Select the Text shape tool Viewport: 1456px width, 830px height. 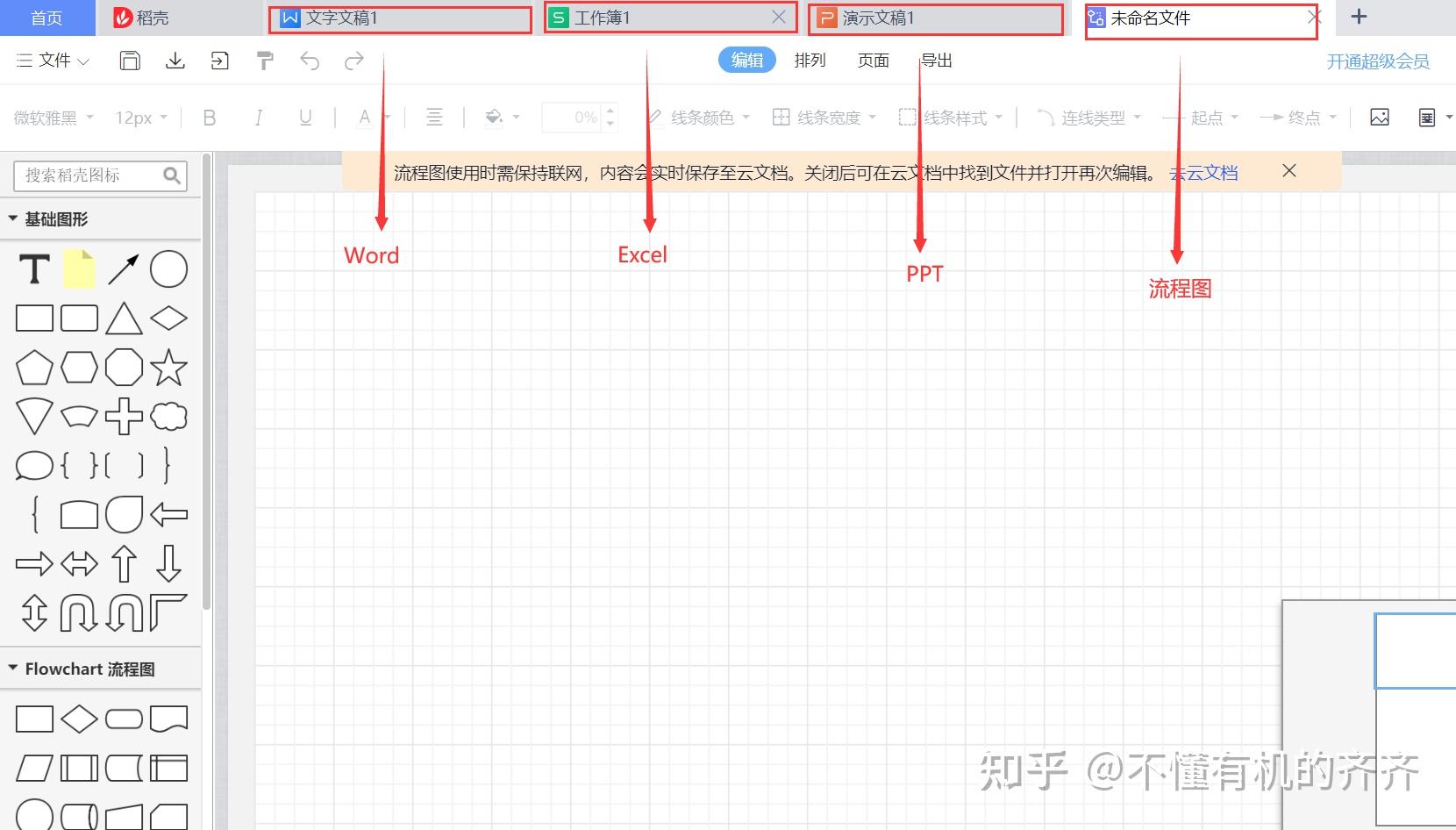point(34,269)
